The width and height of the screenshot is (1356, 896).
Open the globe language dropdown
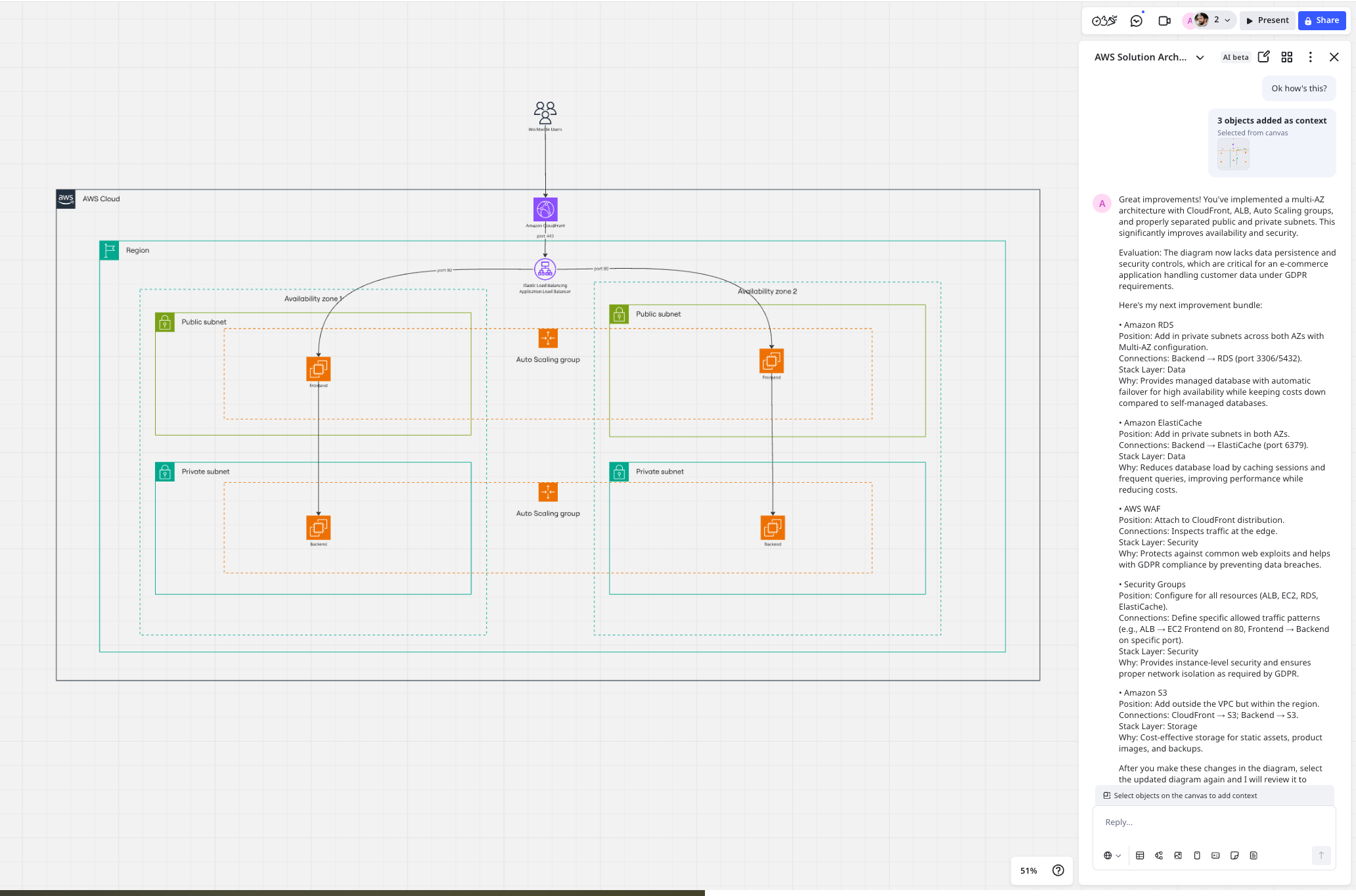pyautogui.click(x=1112, y=855)
